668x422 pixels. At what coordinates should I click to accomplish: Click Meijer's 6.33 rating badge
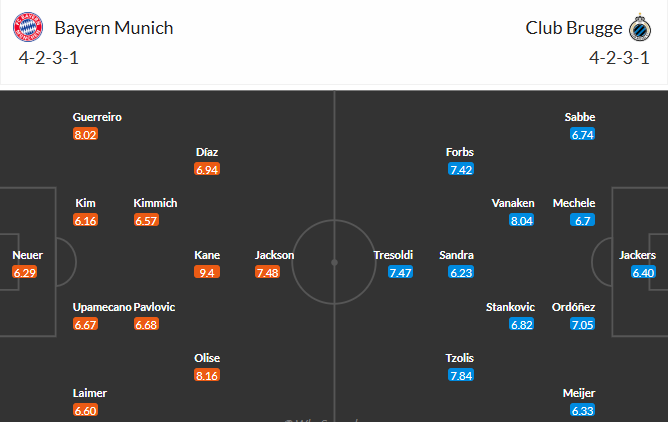pyautogui.click(x=582, y=410)
